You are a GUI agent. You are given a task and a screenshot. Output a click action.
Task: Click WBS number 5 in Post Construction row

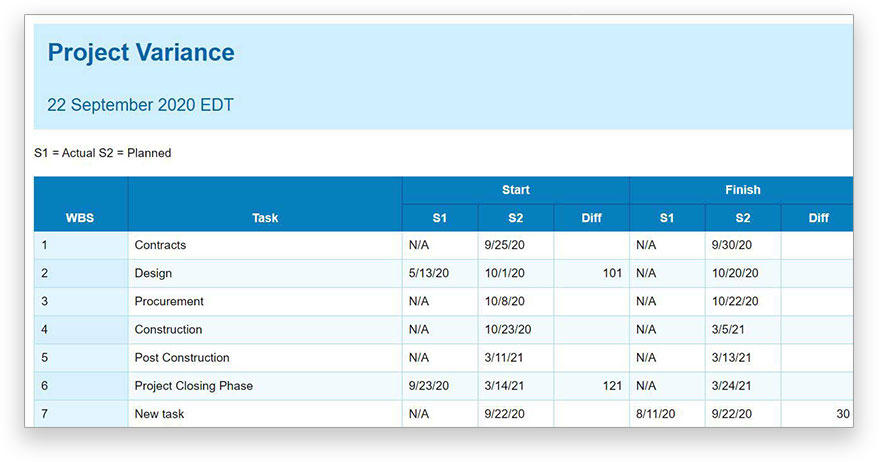44,357
